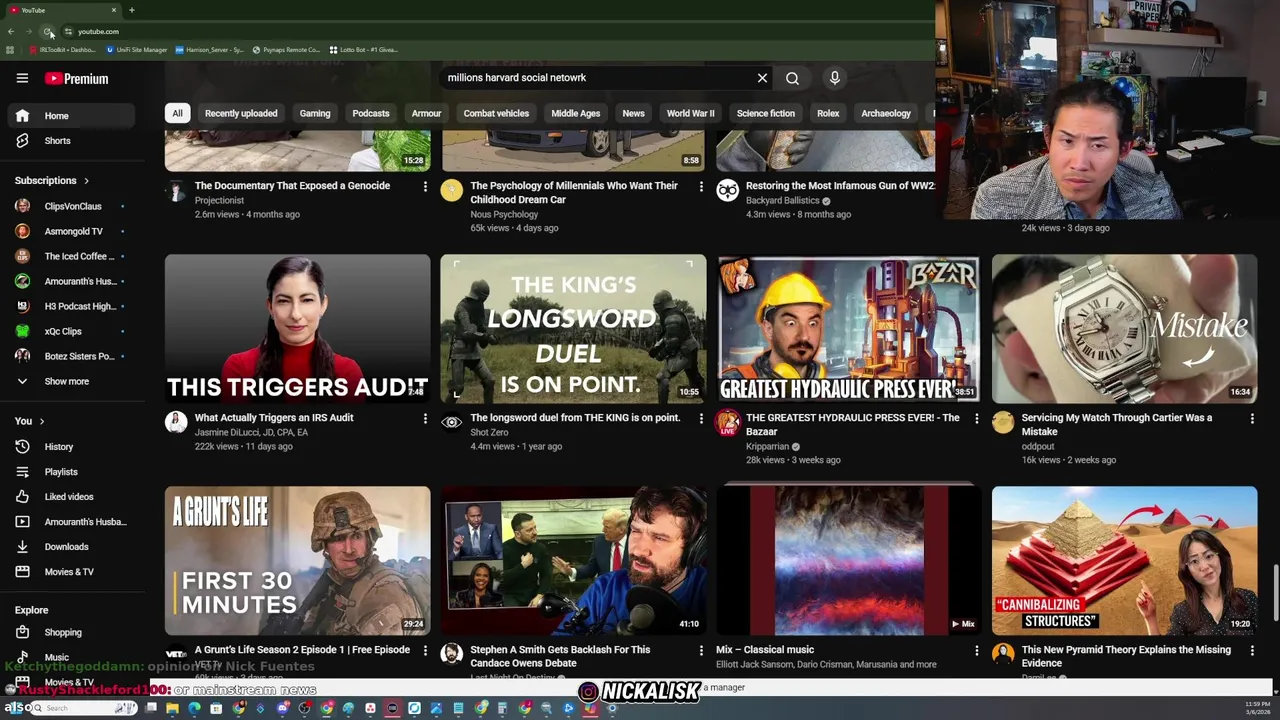Open options for longsword duel video
The image size is (1280, 720).
[701, 419]
